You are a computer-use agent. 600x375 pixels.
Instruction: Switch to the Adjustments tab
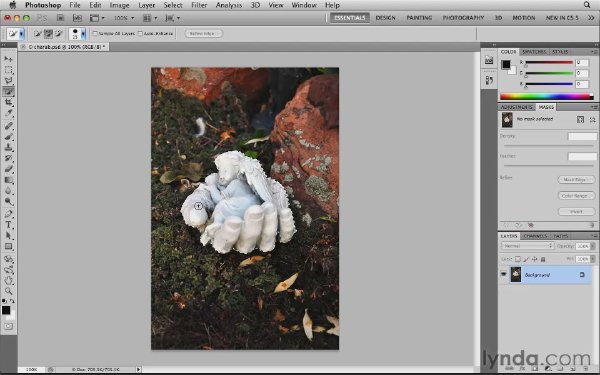click(x=517, y=107)
